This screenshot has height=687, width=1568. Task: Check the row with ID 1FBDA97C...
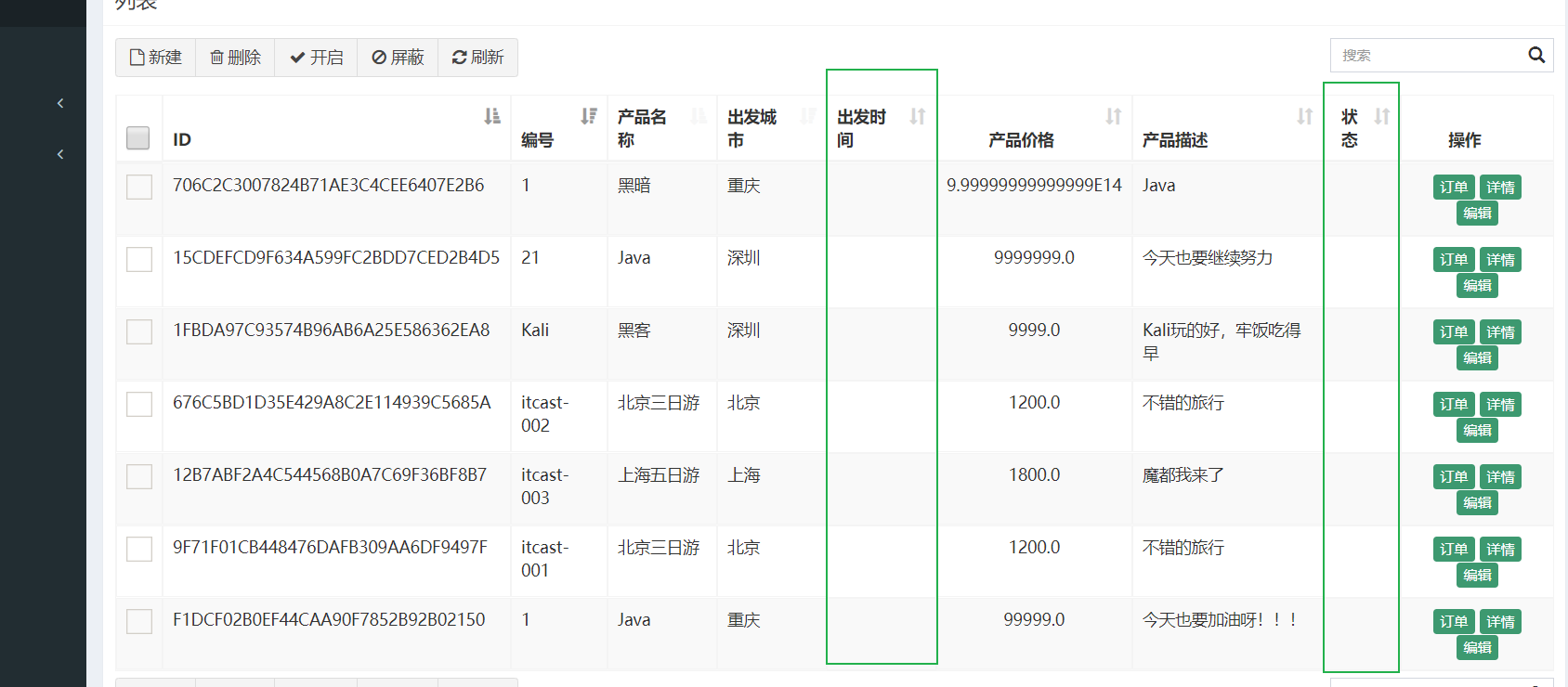click(x=139, y=331)
